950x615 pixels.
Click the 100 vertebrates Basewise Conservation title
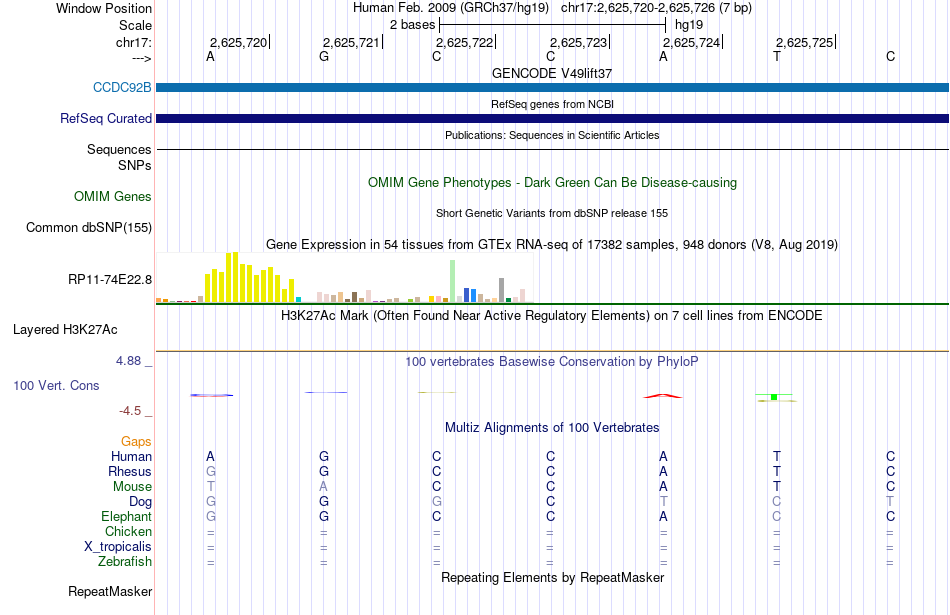point(552,362)
